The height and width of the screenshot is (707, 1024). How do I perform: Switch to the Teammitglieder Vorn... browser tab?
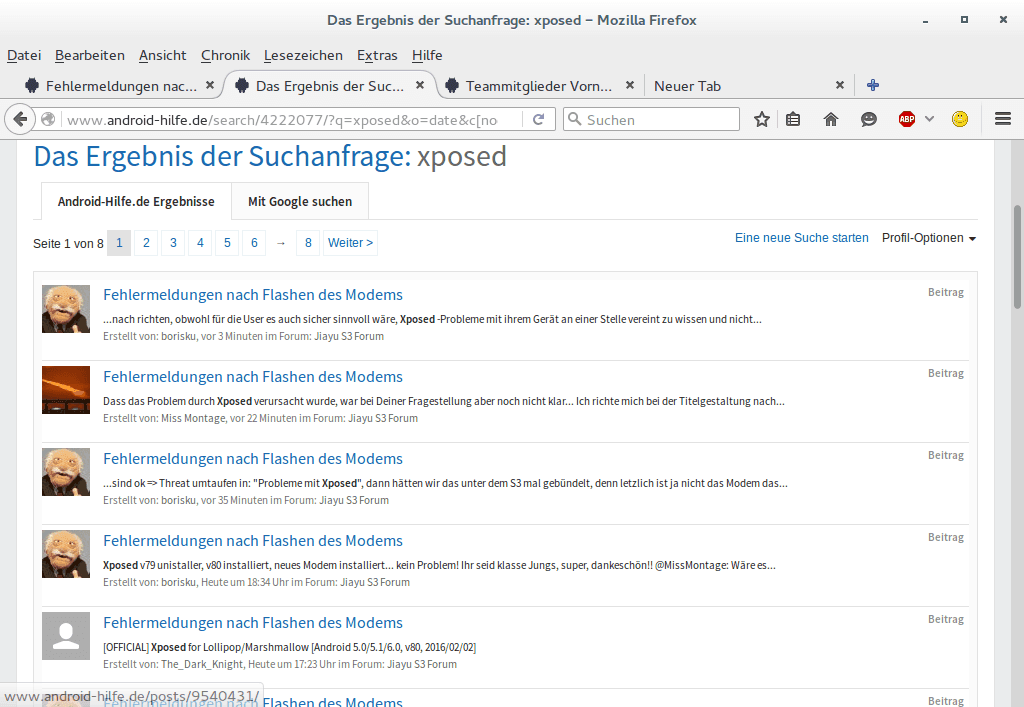click(539, 86)
